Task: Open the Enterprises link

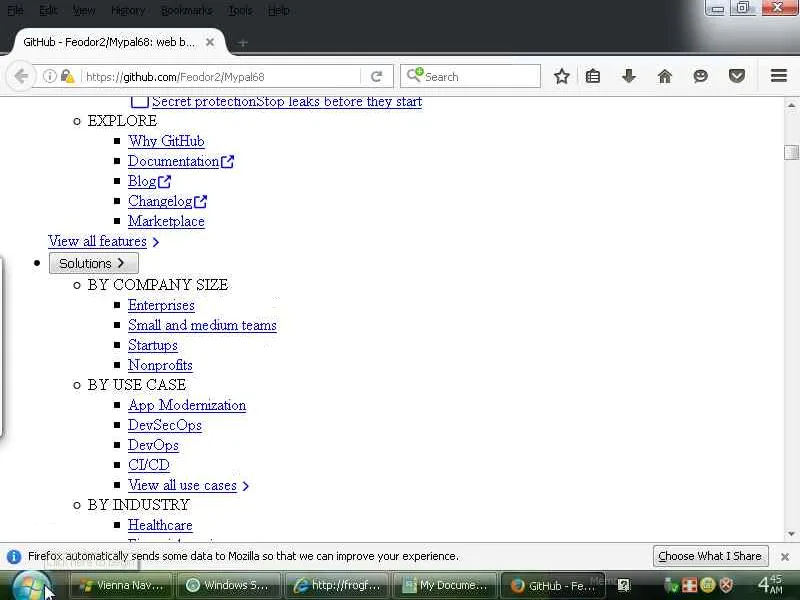Action: pos(161,306)
